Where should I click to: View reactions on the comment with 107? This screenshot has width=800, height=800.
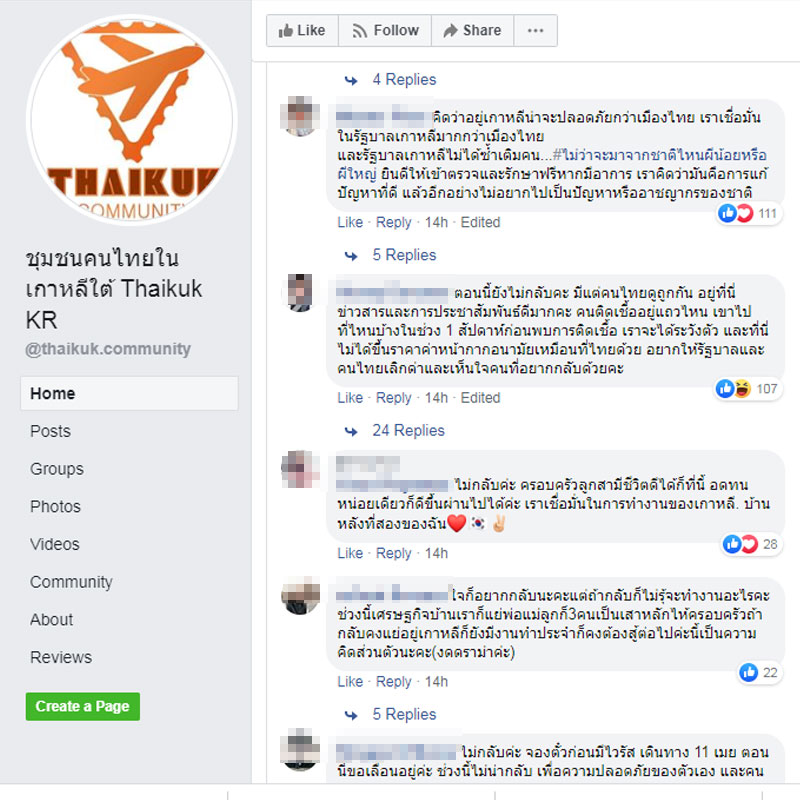pyautogui.click(x=747, y=389)
